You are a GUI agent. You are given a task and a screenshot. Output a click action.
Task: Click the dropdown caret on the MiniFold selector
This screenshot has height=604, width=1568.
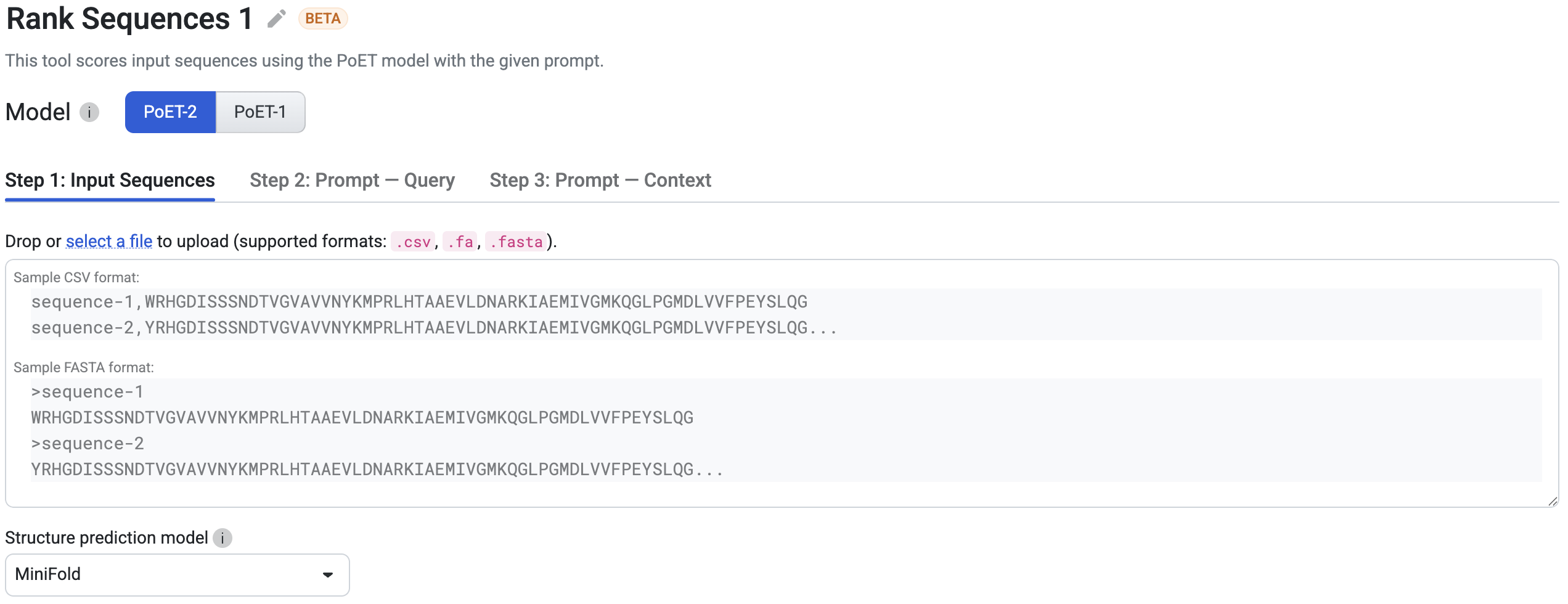pyautogui.click(x=327, y=574)
